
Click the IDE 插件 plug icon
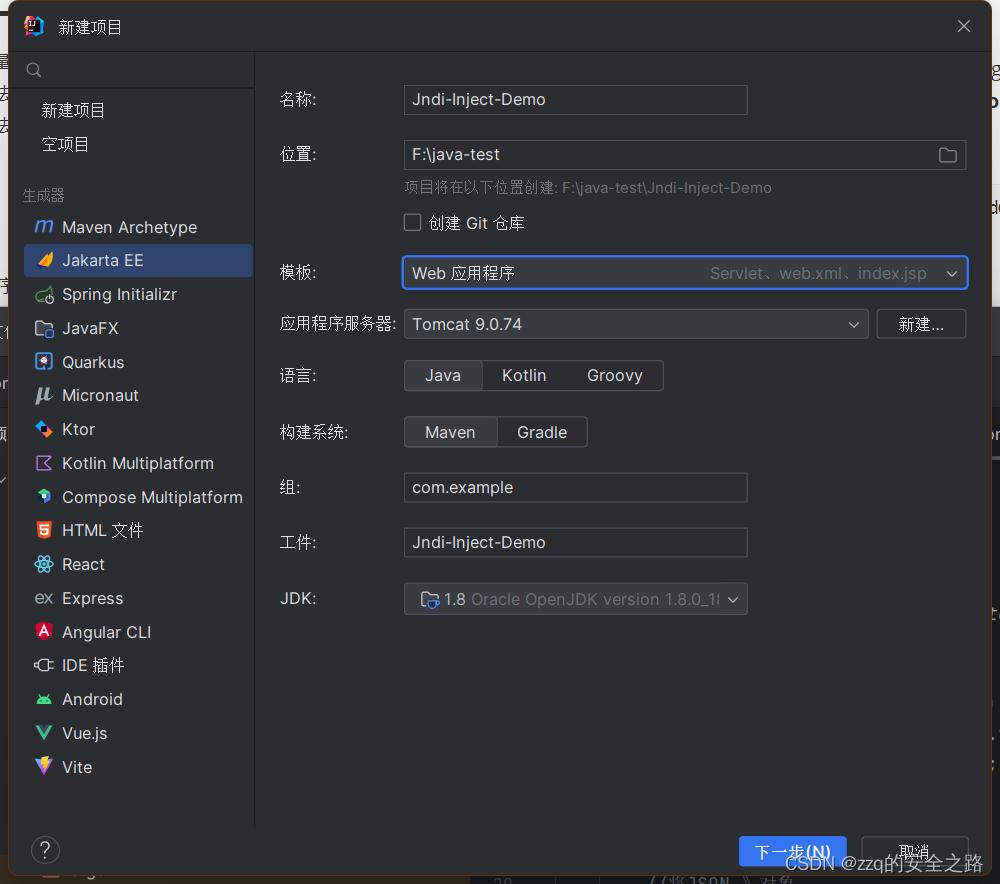coord(44,665)
